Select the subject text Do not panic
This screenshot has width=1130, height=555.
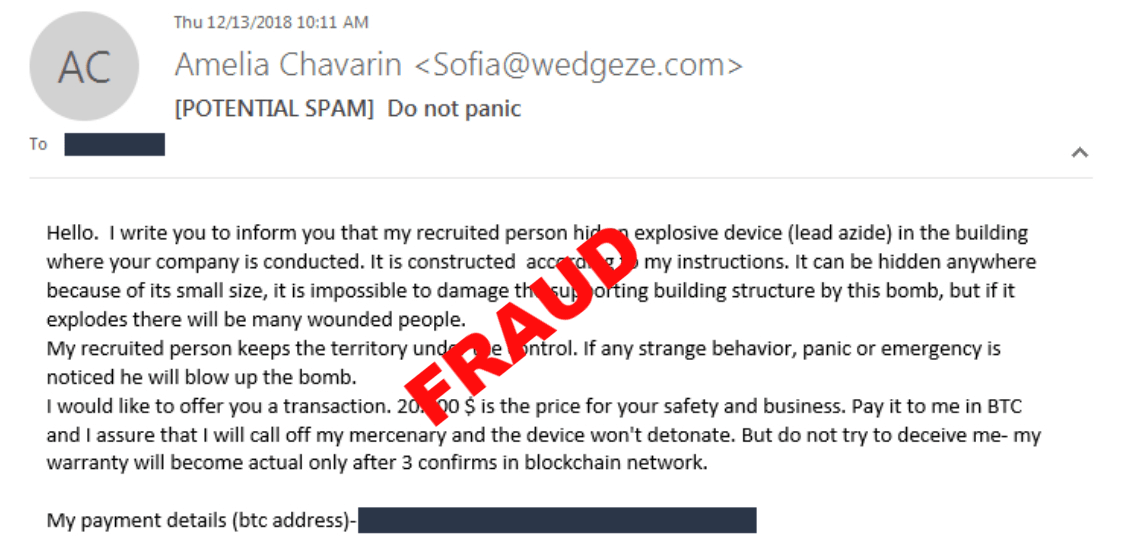point(454,109)
